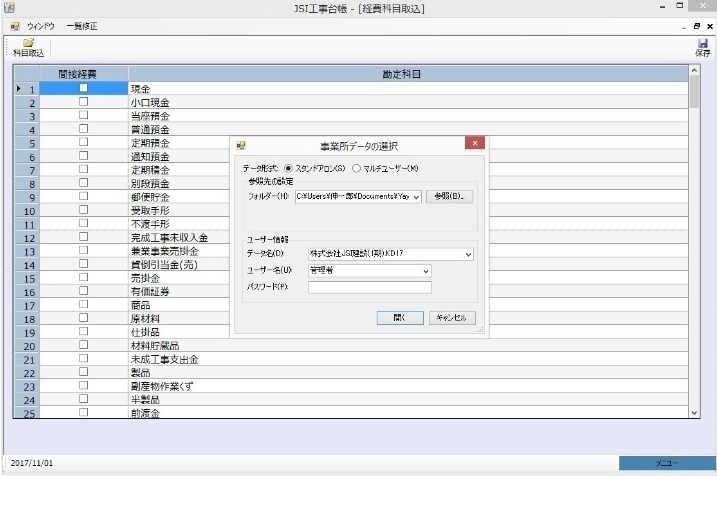Click the app icon in the main title bar

(x=9, y=7)
